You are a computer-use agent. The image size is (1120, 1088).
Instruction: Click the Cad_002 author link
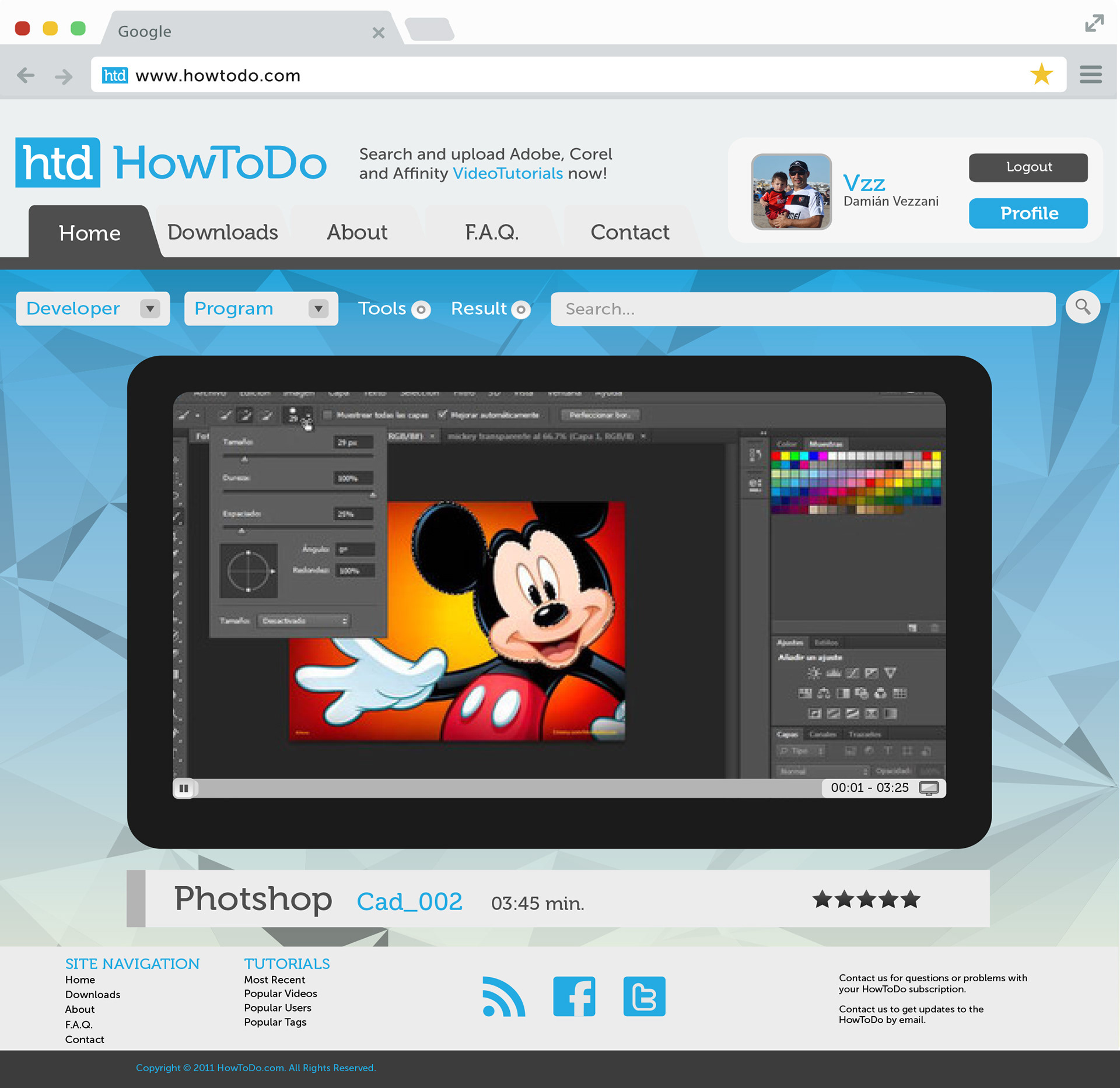coord(409,901)
